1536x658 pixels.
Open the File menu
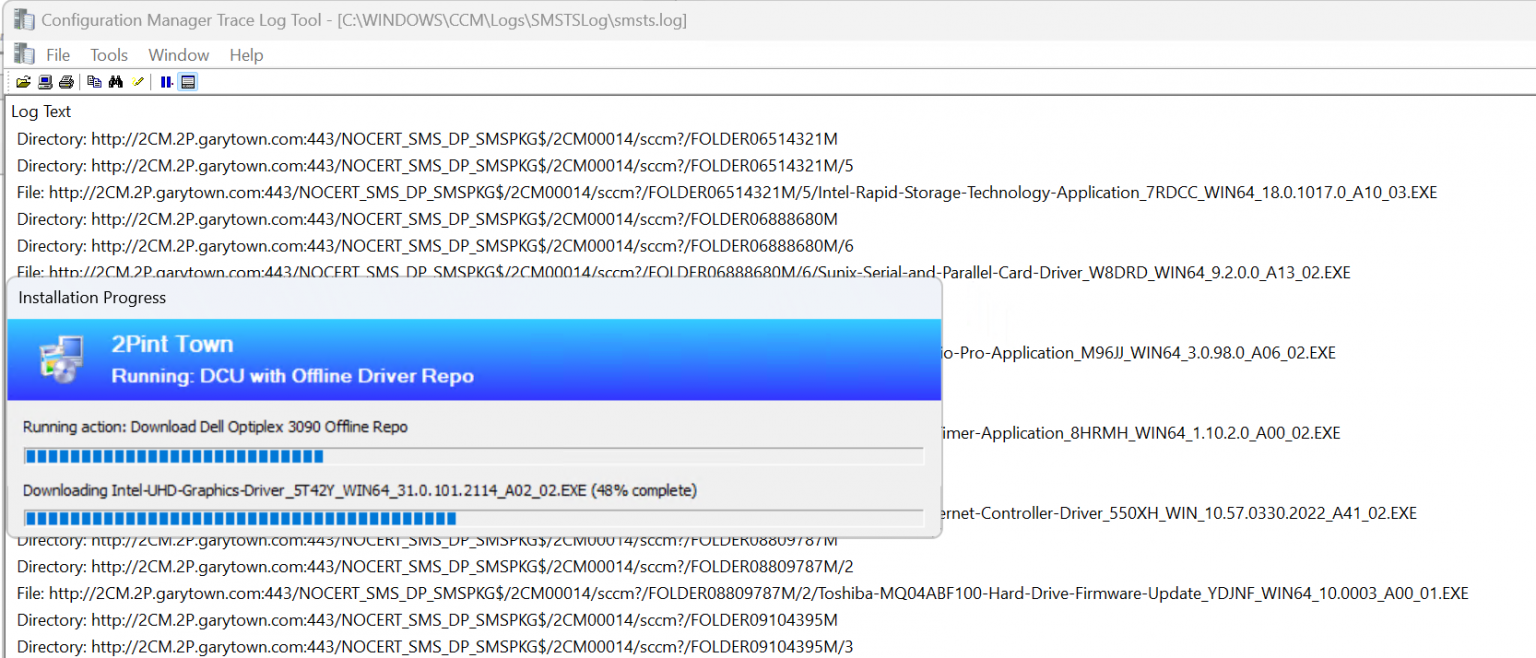(57, 55)
